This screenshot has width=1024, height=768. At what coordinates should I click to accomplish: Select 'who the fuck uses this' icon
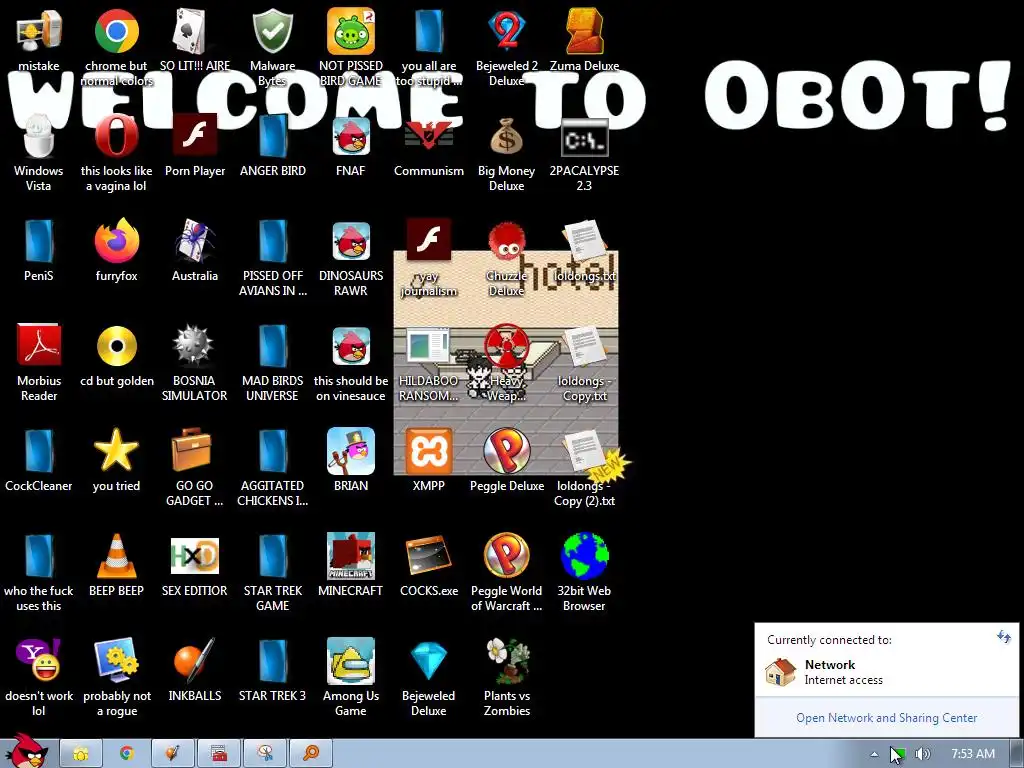[39, 556]
